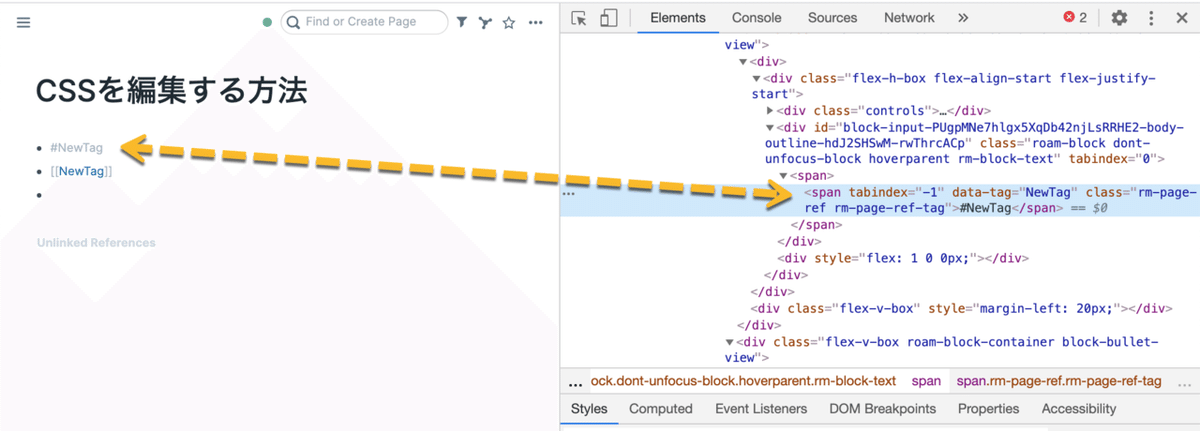Open the [[NewTag]] page reference

click(81, 171)
